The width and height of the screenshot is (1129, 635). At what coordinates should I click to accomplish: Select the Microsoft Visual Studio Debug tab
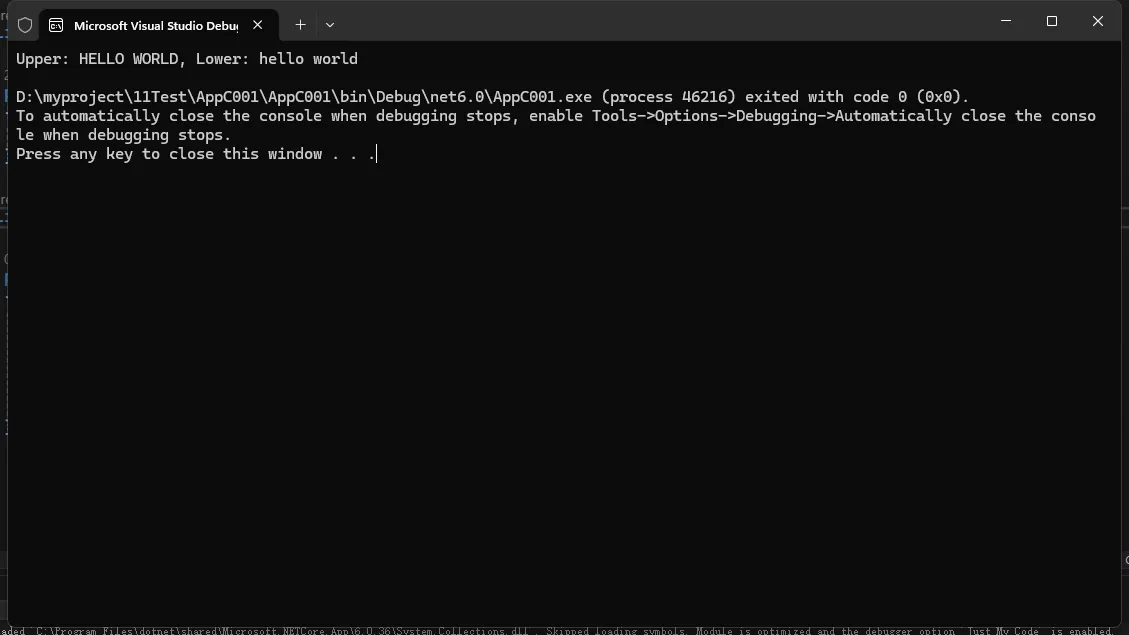point(158,25)
